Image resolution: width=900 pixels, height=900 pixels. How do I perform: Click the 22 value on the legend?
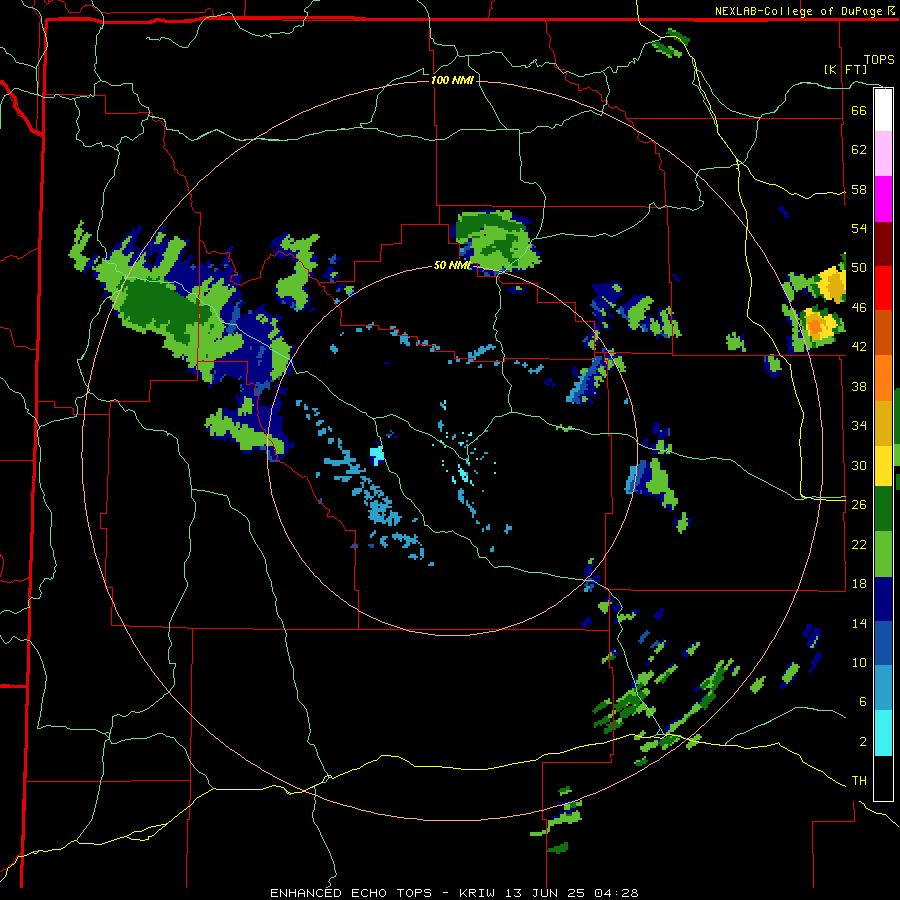click(859, 544)
